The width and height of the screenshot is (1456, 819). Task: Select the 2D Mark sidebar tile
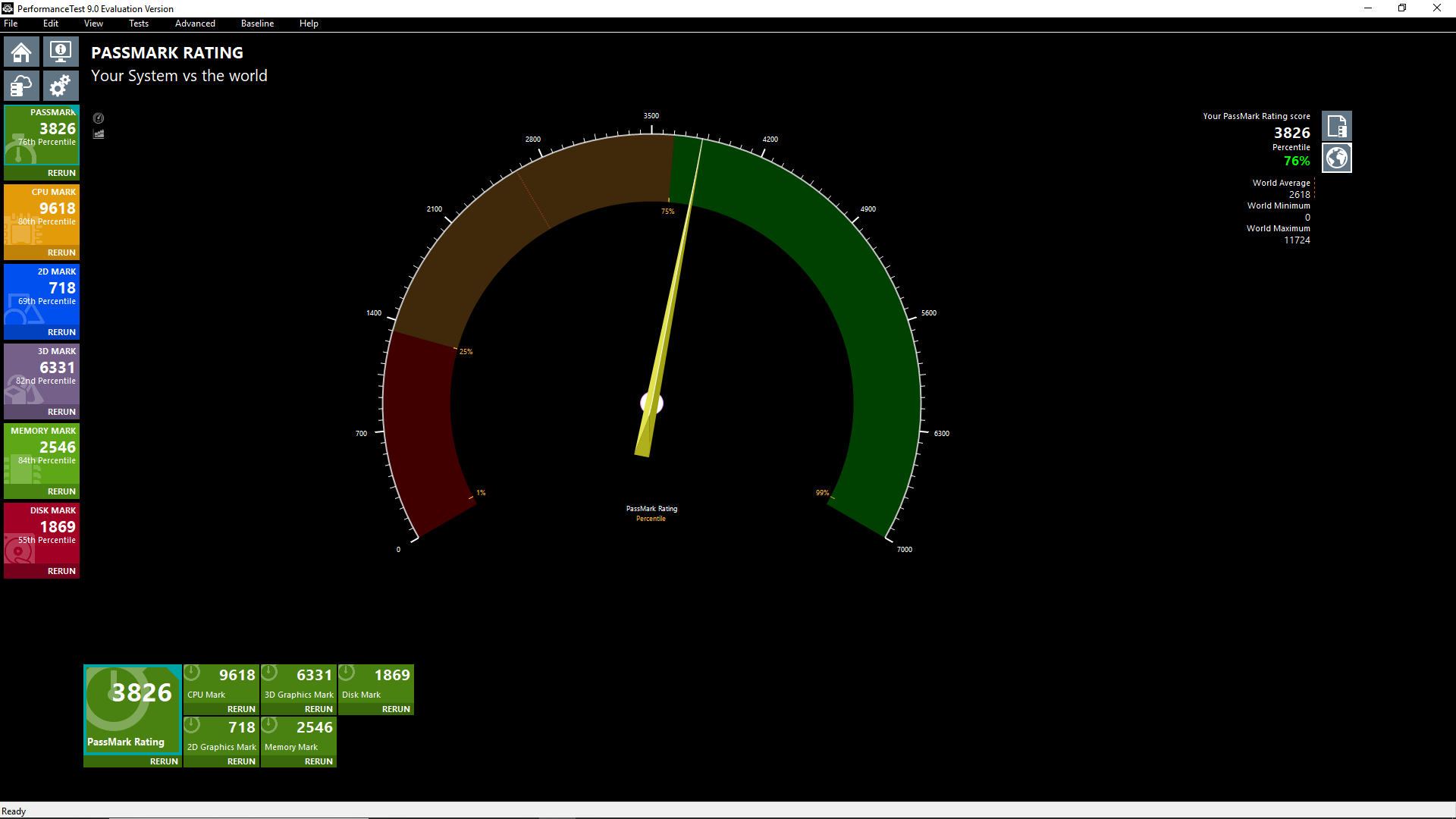point(42,292)
